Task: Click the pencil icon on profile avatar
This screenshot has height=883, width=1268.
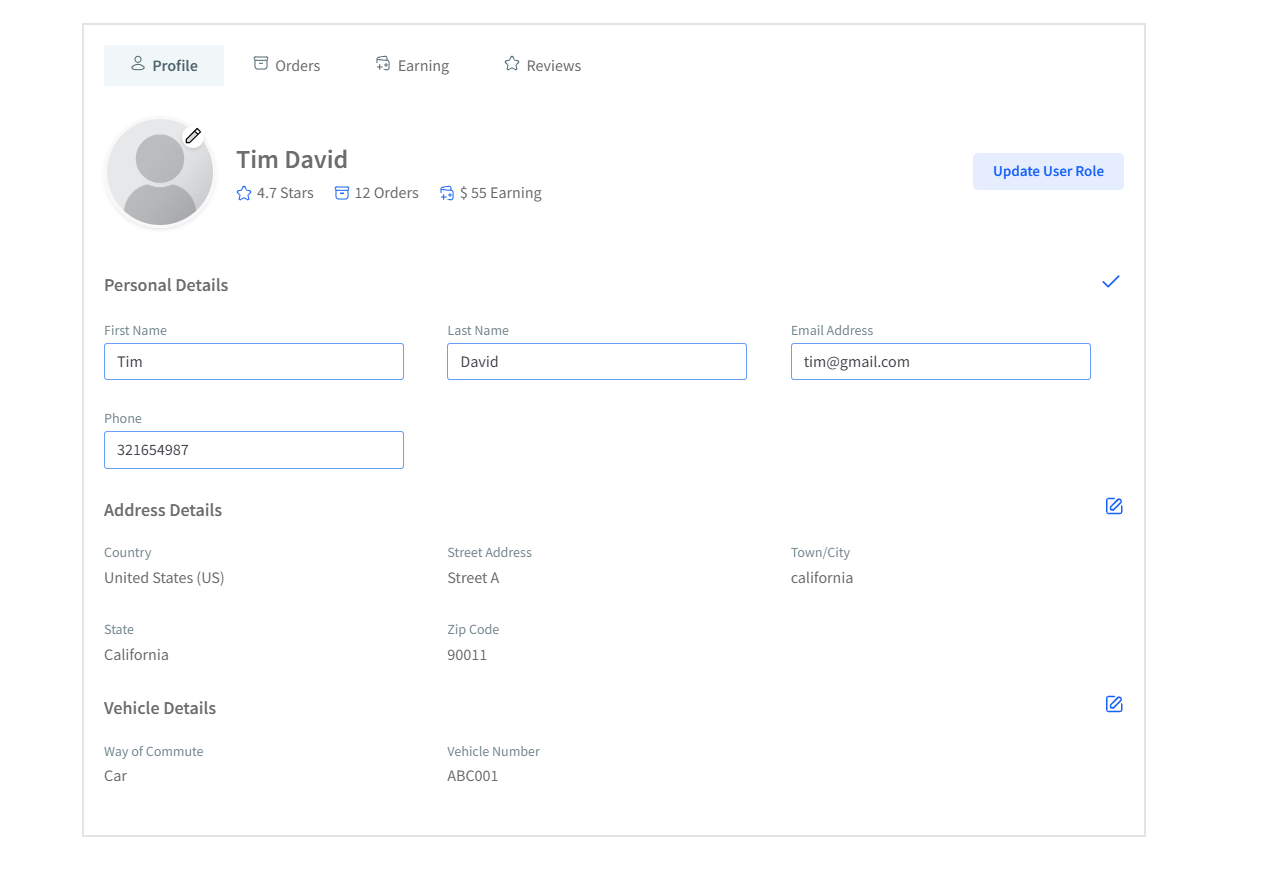Action: pyautogui.click(x=193, y=136)
